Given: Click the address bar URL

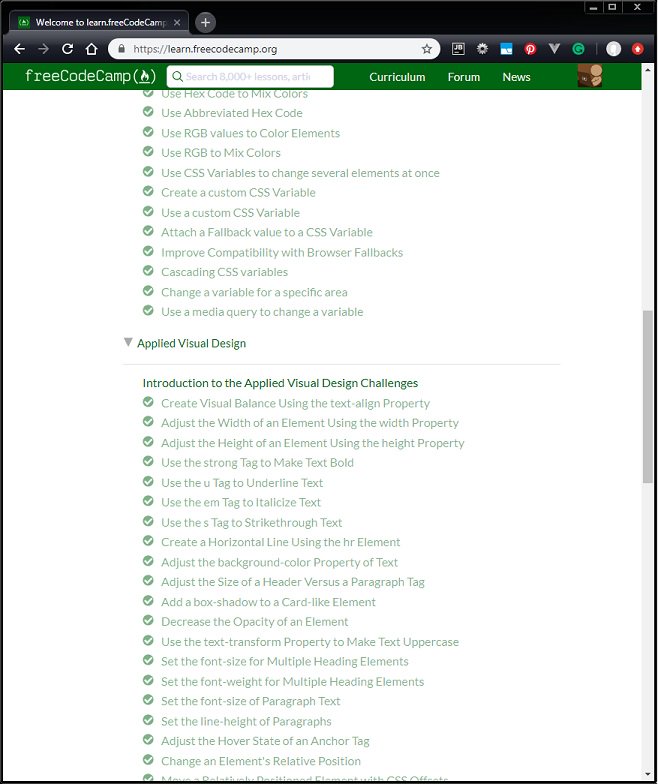Looking at the screenshot, I should pyautogui.click(x=205, y=49).
